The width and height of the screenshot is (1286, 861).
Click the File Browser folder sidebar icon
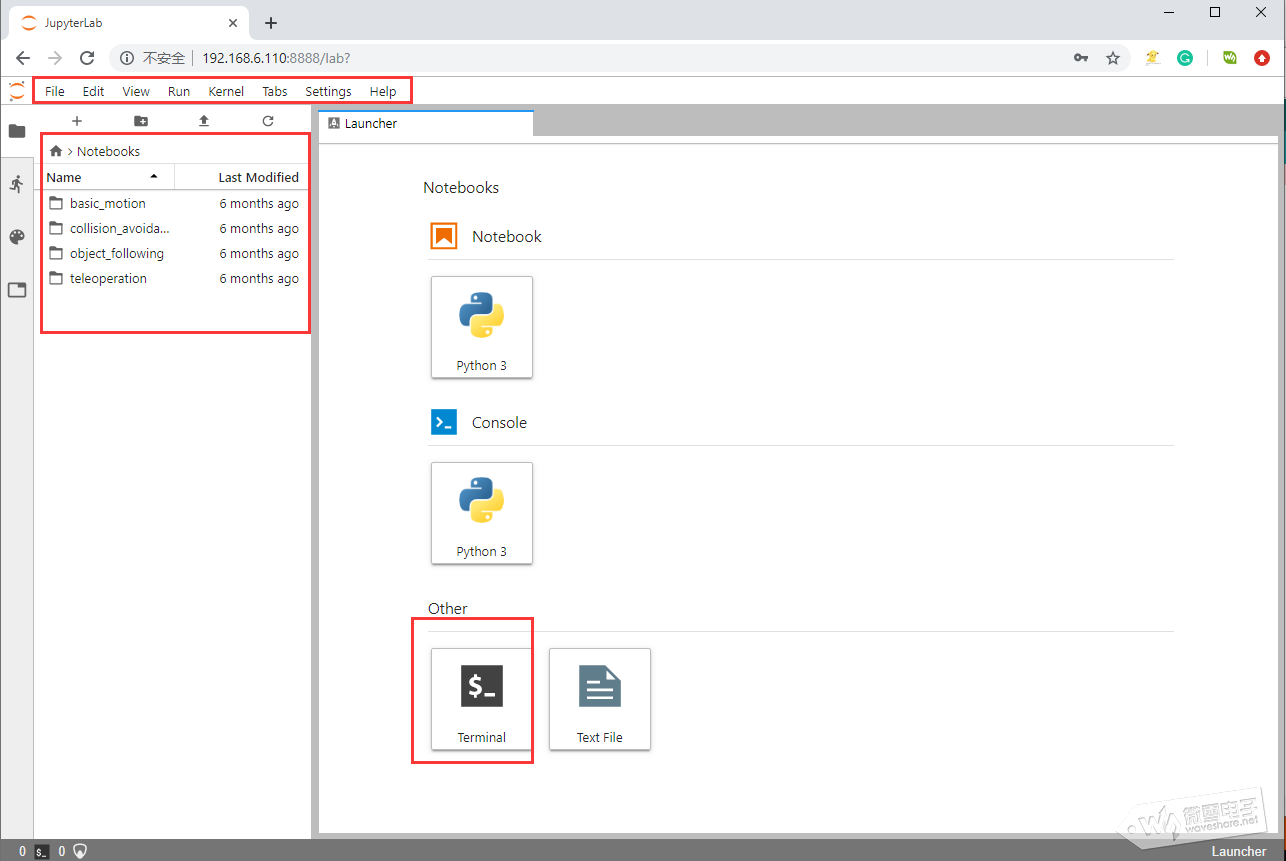point(16,131)
